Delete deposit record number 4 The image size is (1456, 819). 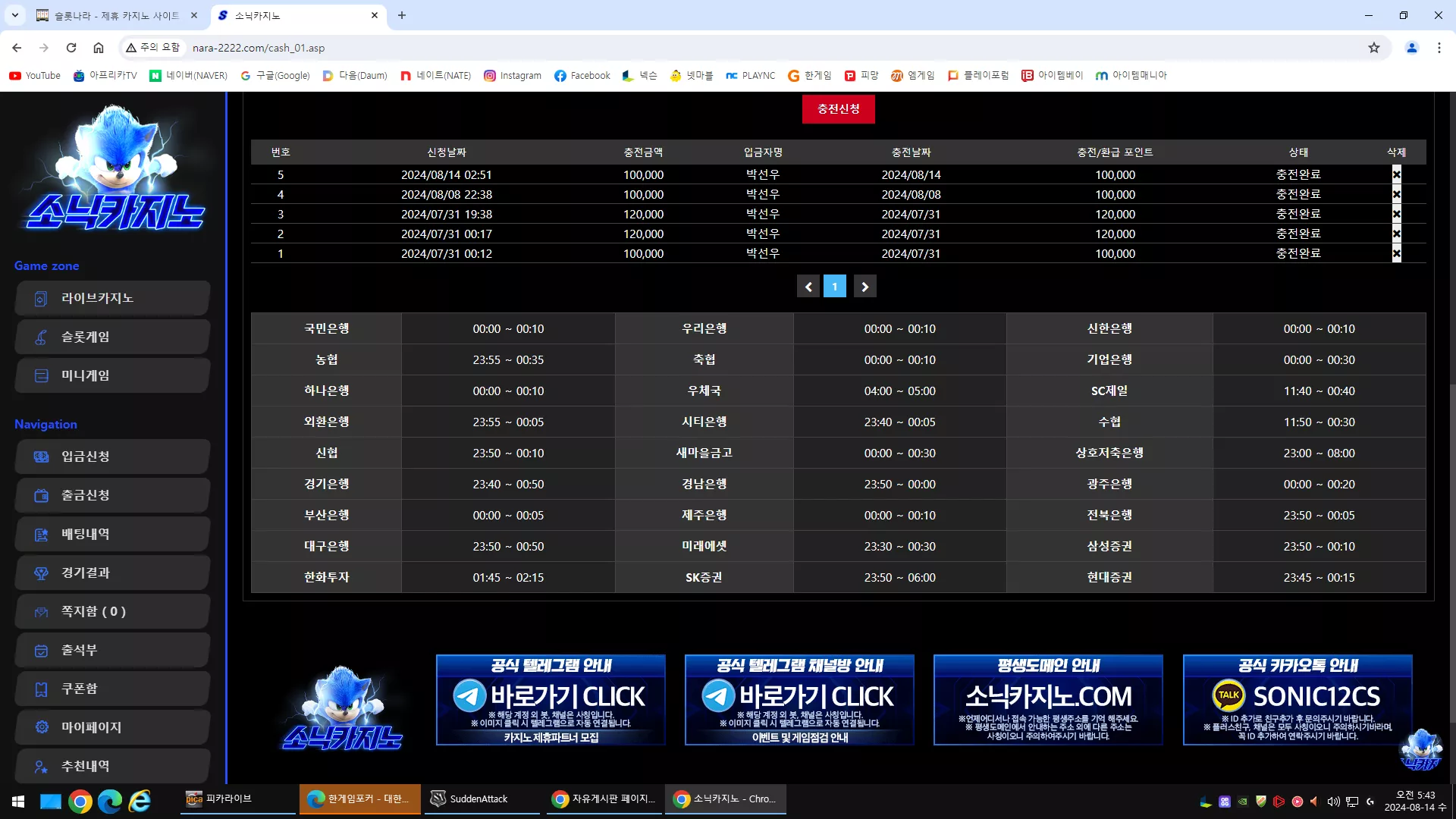click(x=1396, y=194)
